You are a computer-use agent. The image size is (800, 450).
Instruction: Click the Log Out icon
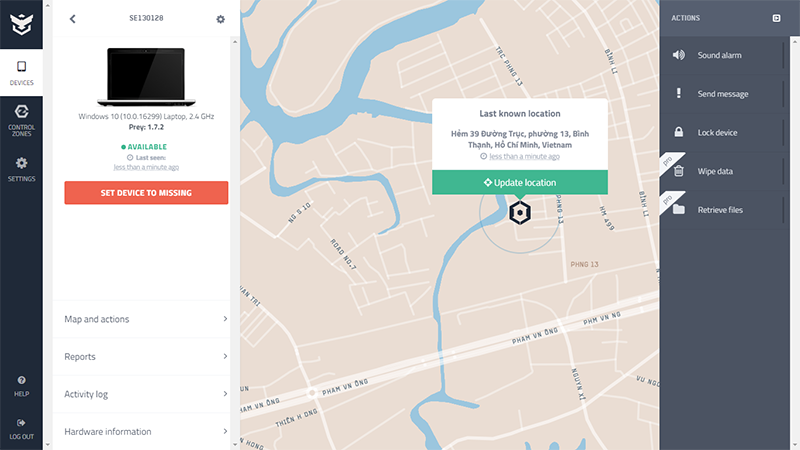(21, 428)
